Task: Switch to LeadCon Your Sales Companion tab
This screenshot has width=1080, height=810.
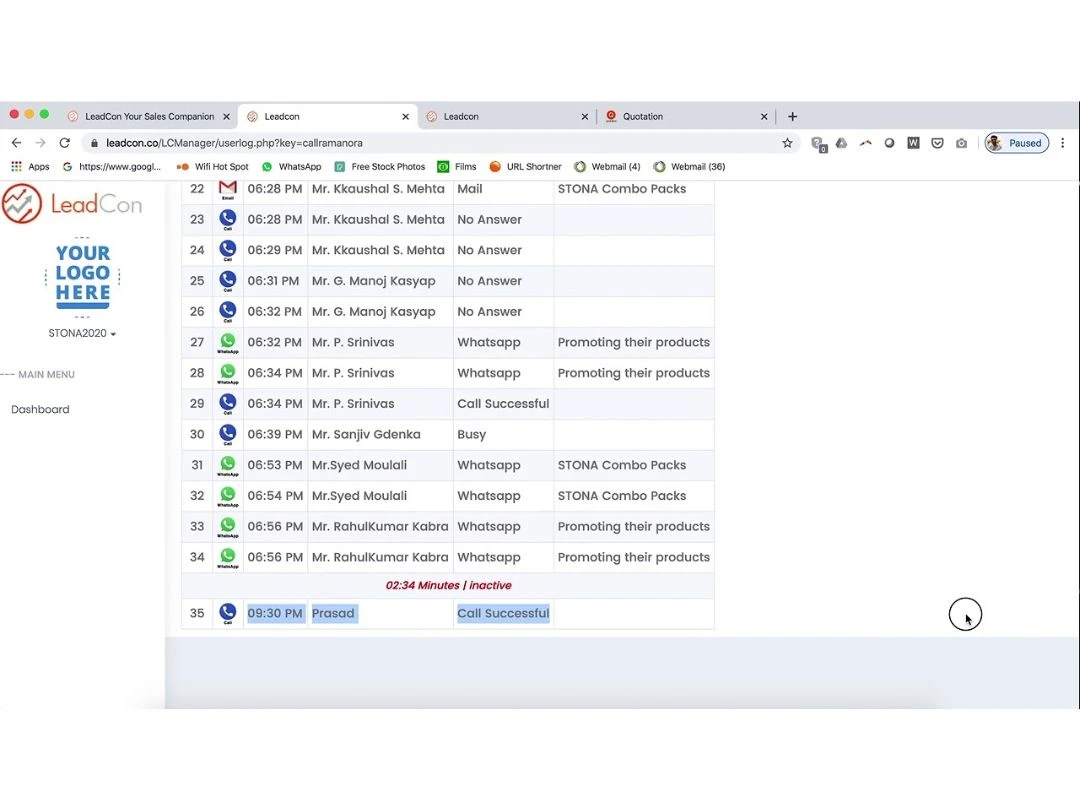Action: 149,117
